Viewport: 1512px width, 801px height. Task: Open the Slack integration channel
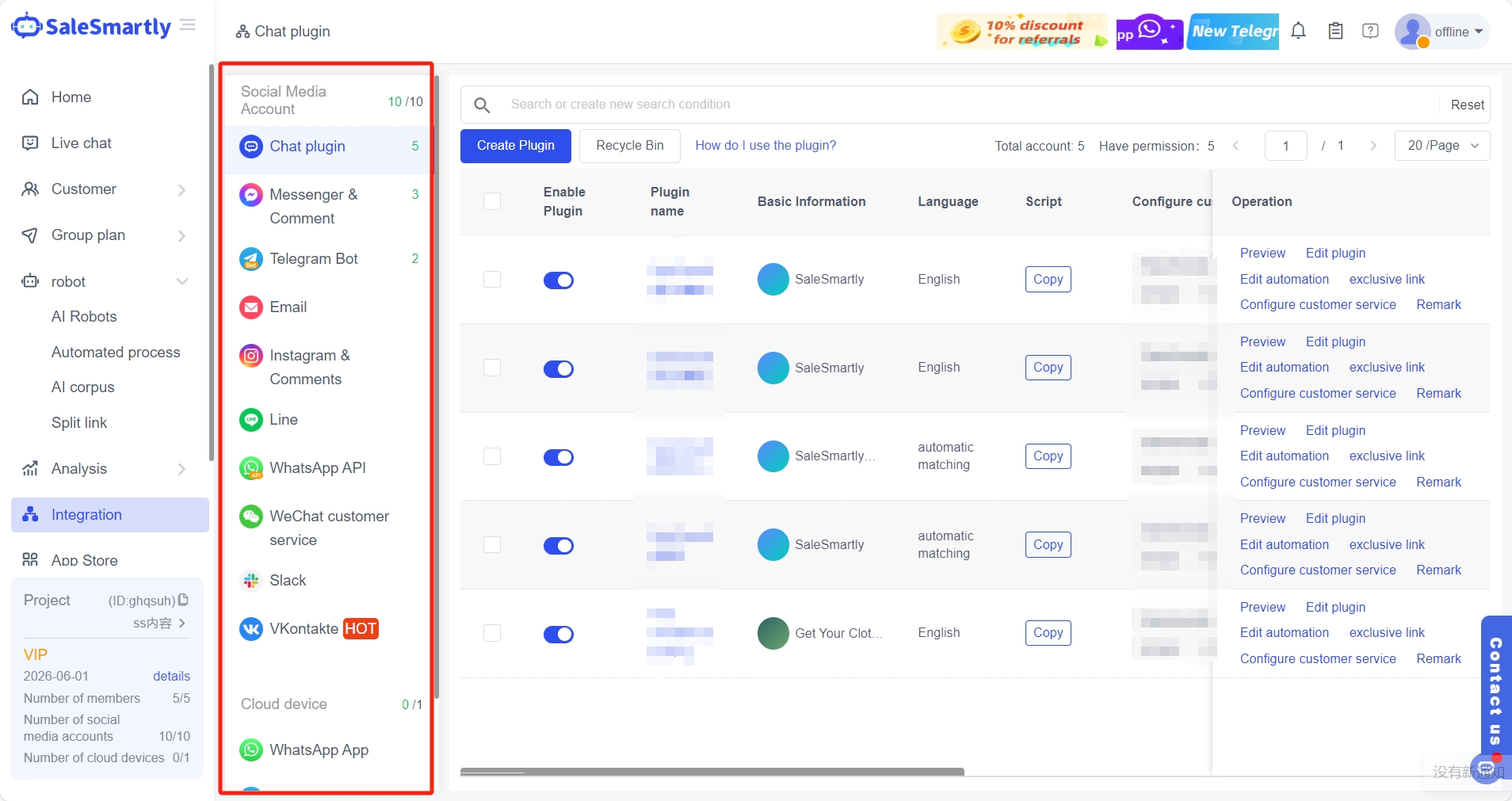[288, 581]
